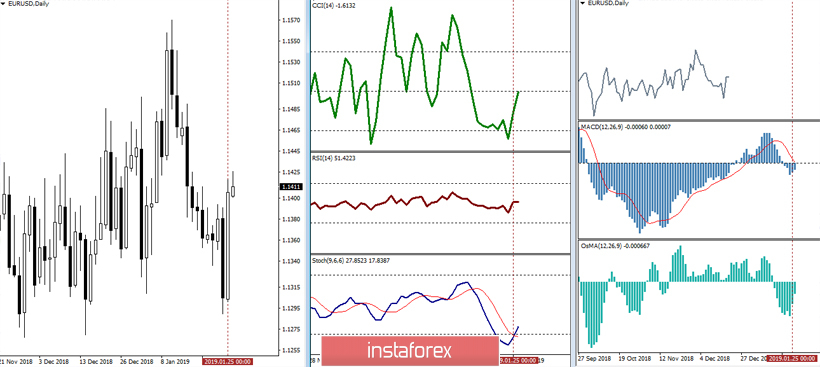Click the 8 Jan 2019 date label
The image size is (820, 367).
175,361
